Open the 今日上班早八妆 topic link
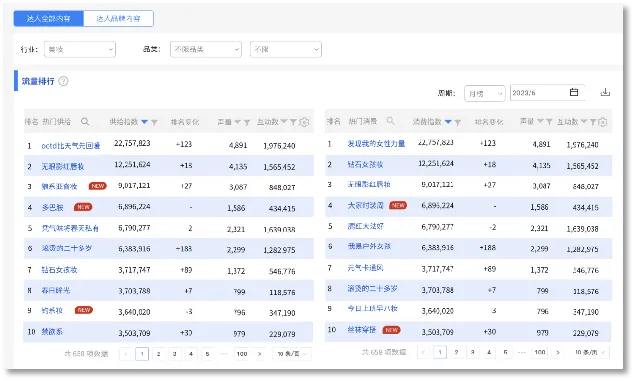635x381 pixels. pos(373,309)
